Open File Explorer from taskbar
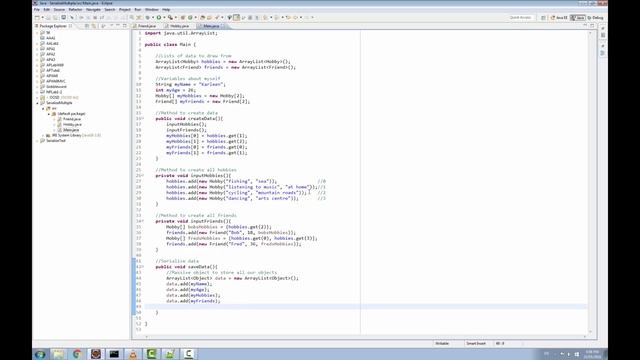 pyautogui.click(x=58, y=354)
